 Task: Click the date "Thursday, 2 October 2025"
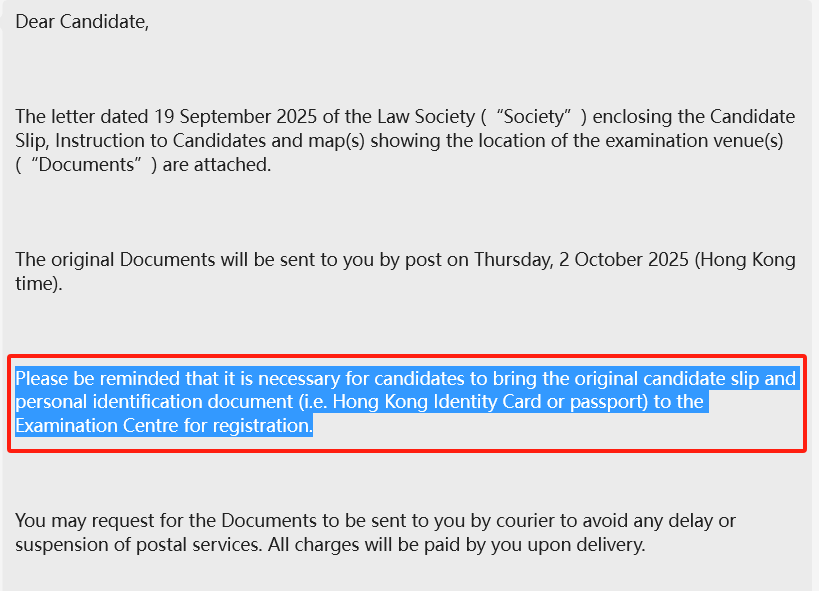pyautogui.click(x=579, y=260)
